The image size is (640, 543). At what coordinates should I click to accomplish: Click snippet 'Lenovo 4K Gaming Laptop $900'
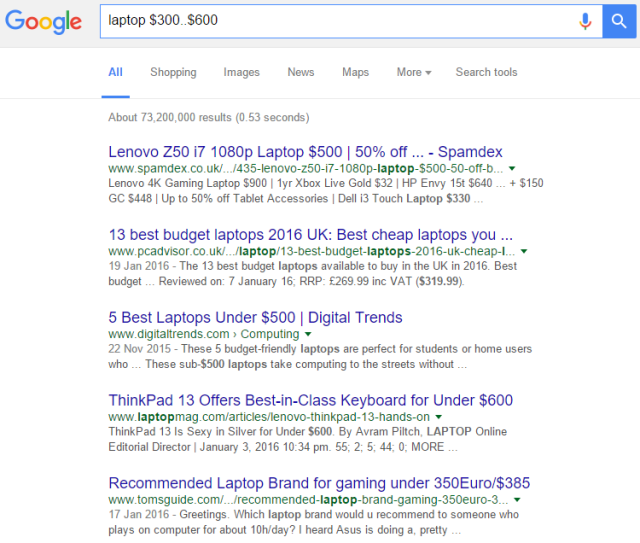point(326,191)
